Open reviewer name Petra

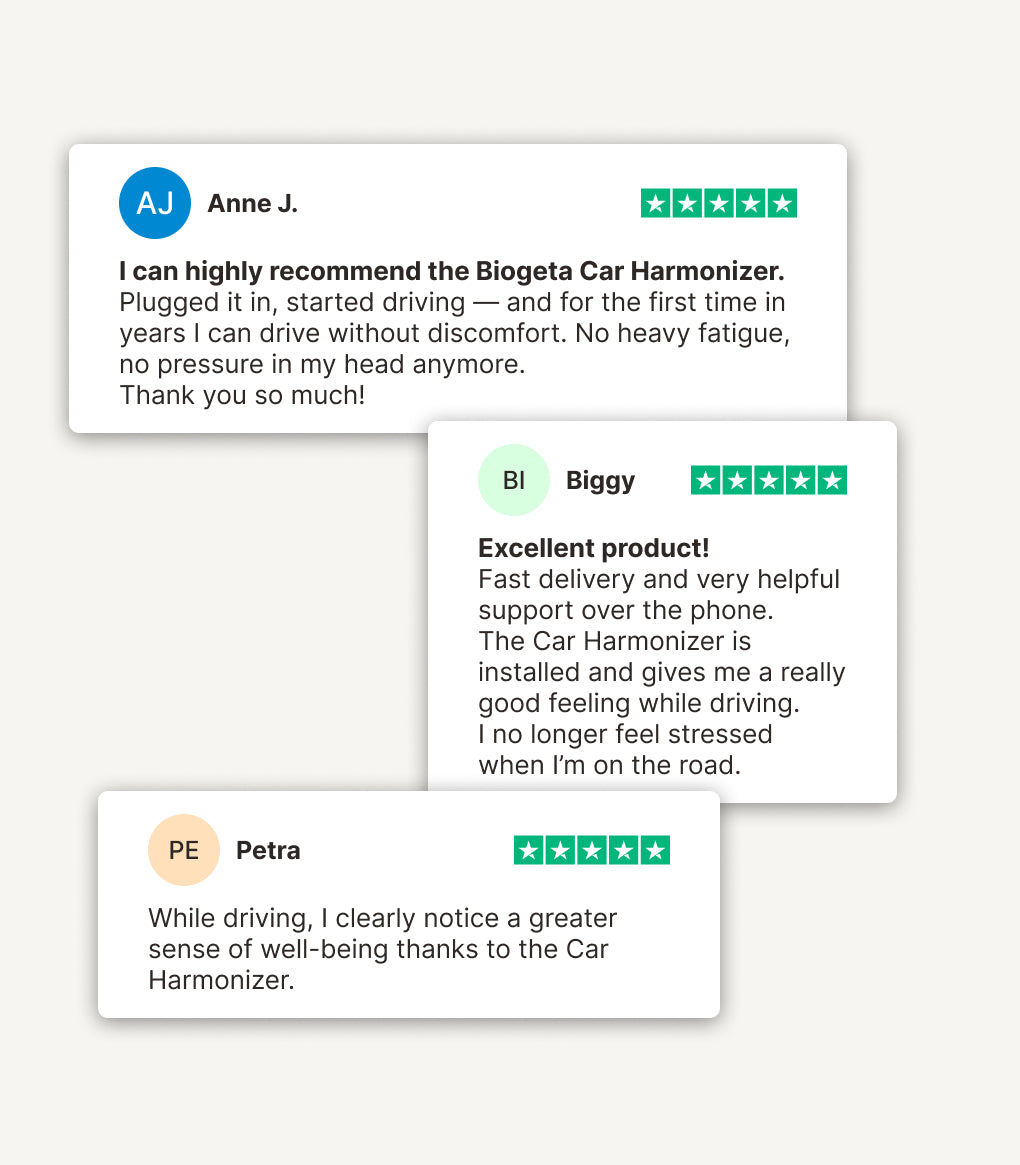pyautogui.click(x=268, y=851)
